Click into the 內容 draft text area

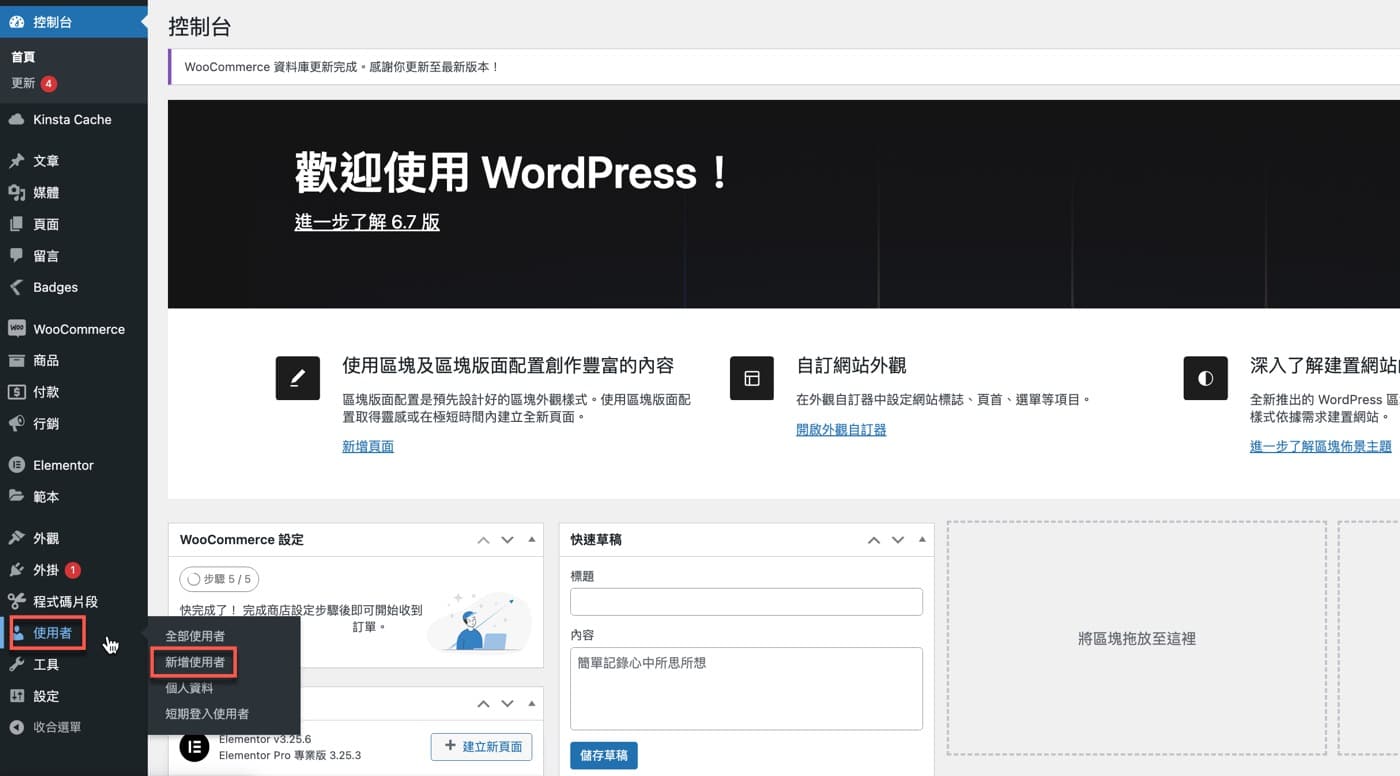746,689
